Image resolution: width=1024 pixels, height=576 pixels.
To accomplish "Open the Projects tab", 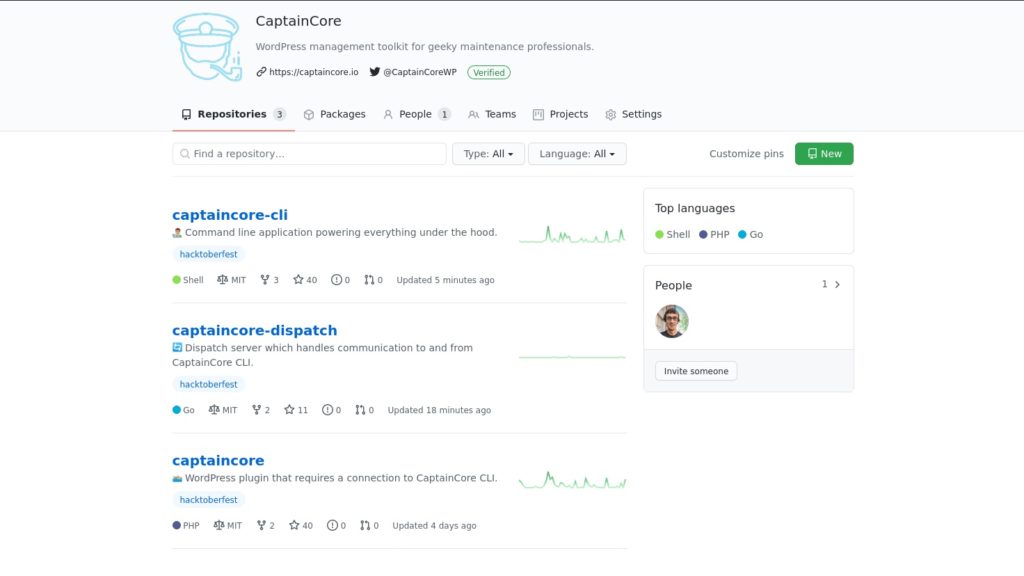I will pos(560,114).
